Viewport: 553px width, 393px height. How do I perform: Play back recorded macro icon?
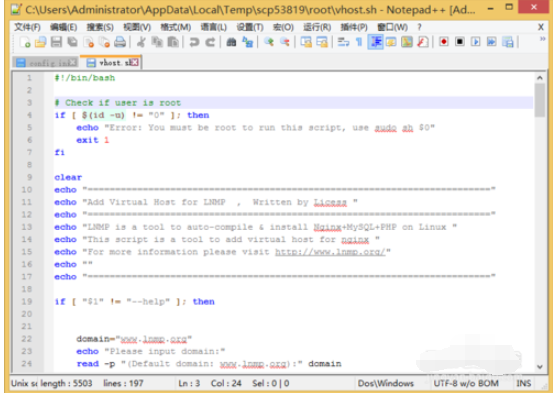click(x=476, y=42)
